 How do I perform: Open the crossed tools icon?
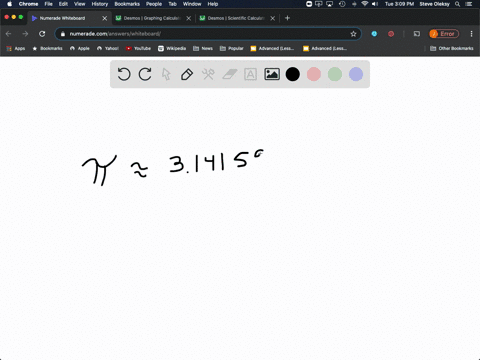pos(208,74)
